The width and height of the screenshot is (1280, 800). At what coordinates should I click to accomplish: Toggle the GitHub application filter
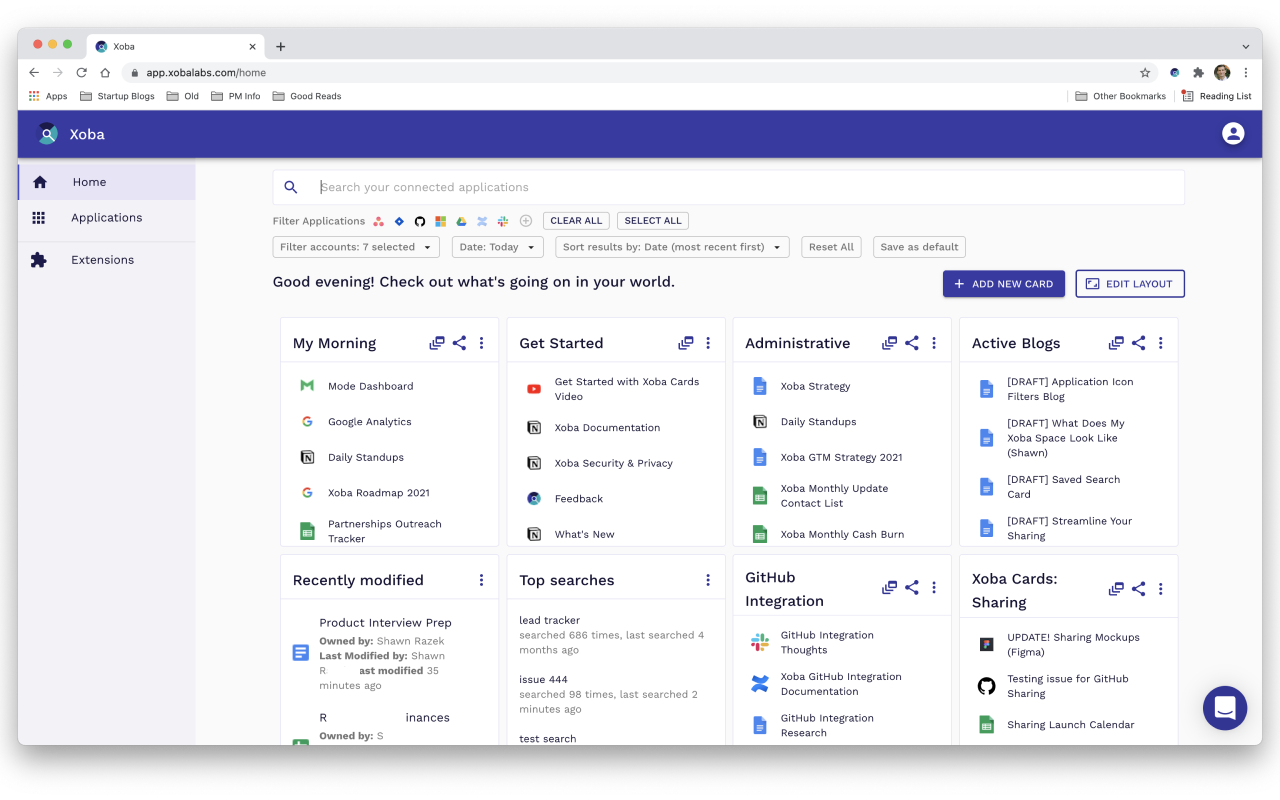(420, 221)
